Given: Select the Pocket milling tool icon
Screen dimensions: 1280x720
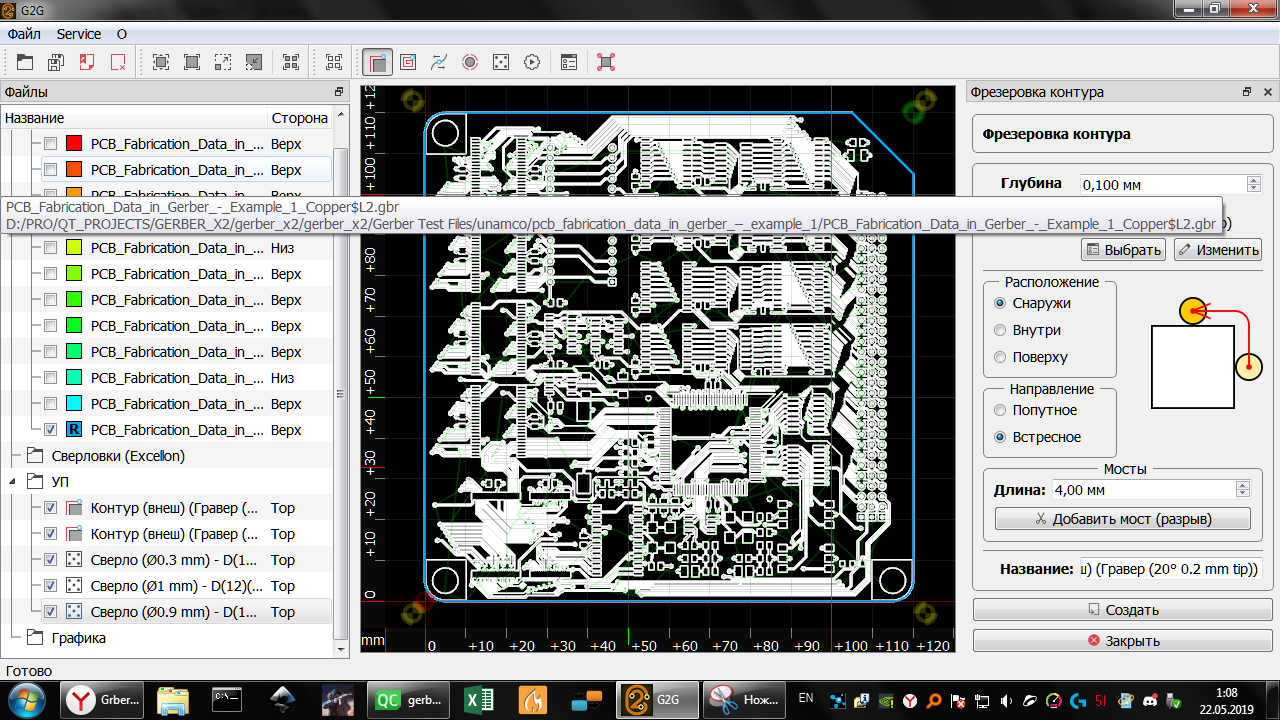Looking at the screenshot, I should 408,62.
